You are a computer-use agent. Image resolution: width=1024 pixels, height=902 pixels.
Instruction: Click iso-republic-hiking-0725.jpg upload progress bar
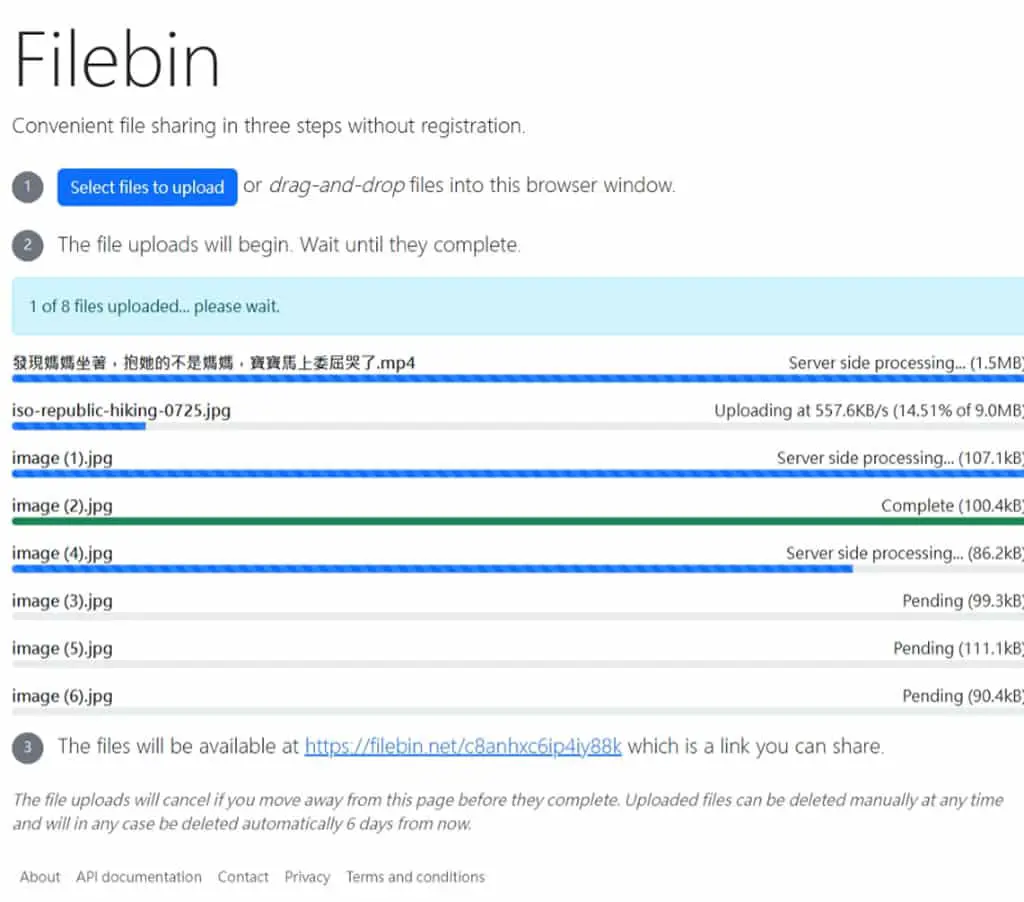click(518, 426)
